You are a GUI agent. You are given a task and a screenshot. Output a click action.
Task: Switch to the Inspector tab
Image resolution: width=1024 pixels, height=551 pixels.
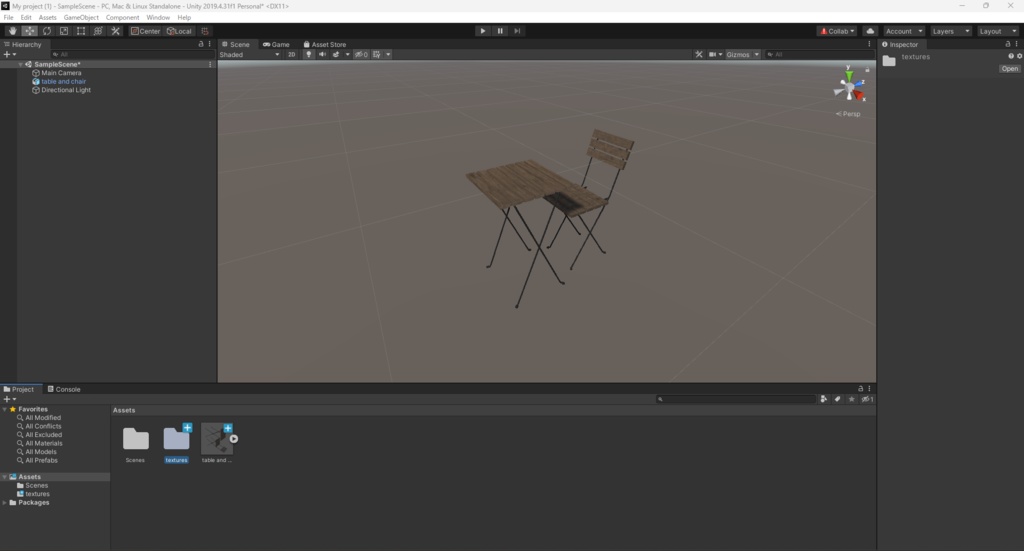(x=900, y=44)
